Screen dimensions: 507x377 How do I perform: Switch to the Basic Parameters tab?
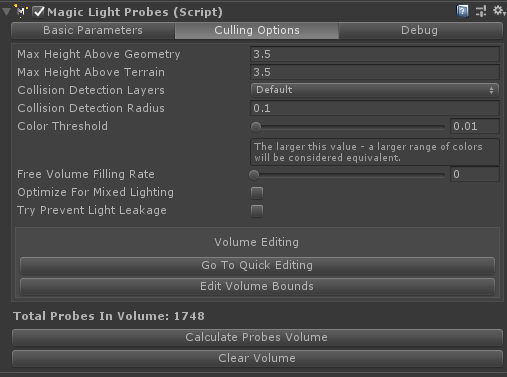[x=93, y=30]
